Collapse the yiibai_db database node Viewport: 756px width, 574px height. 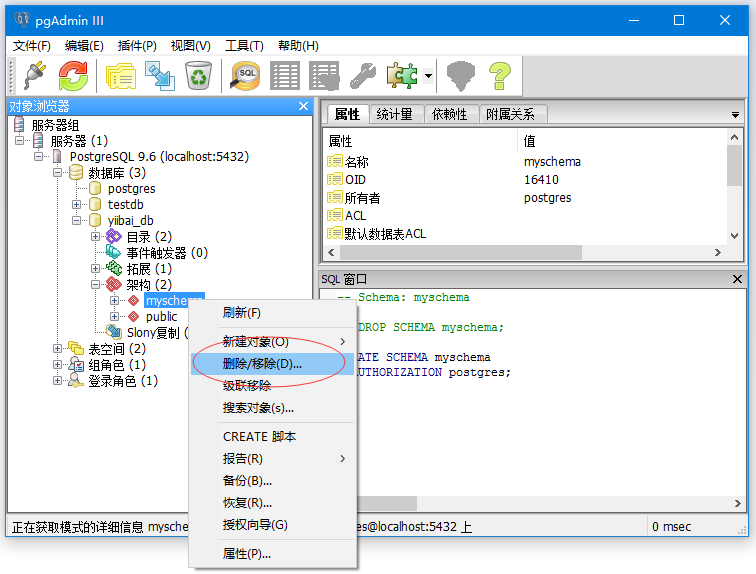tap(77, 221)
